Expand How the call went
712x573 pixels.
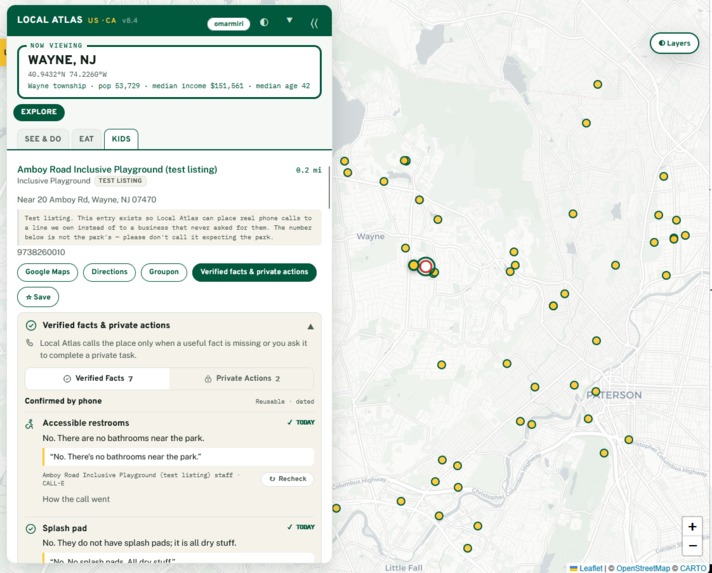[76, 499]
